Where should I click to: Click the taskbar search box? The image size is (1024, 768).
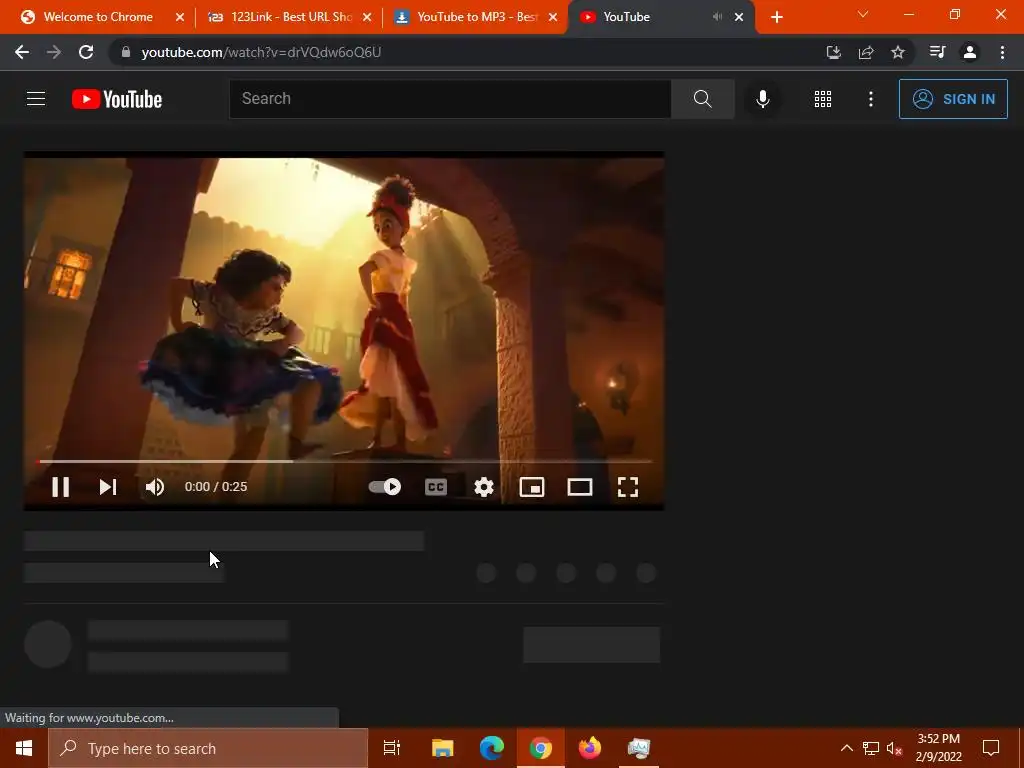click(x=208, y=748)
